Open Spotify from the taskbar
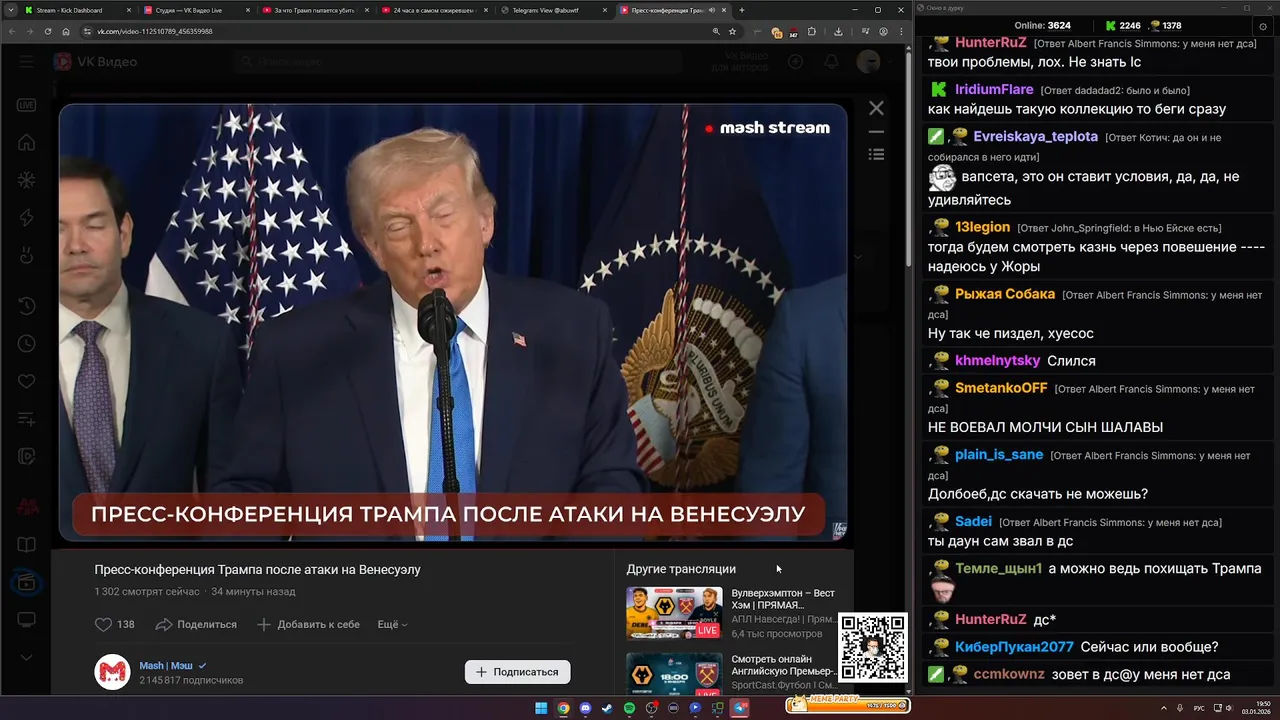This screenshot has height=720, width=1280. pyautogui.click(x=629, y=708)
